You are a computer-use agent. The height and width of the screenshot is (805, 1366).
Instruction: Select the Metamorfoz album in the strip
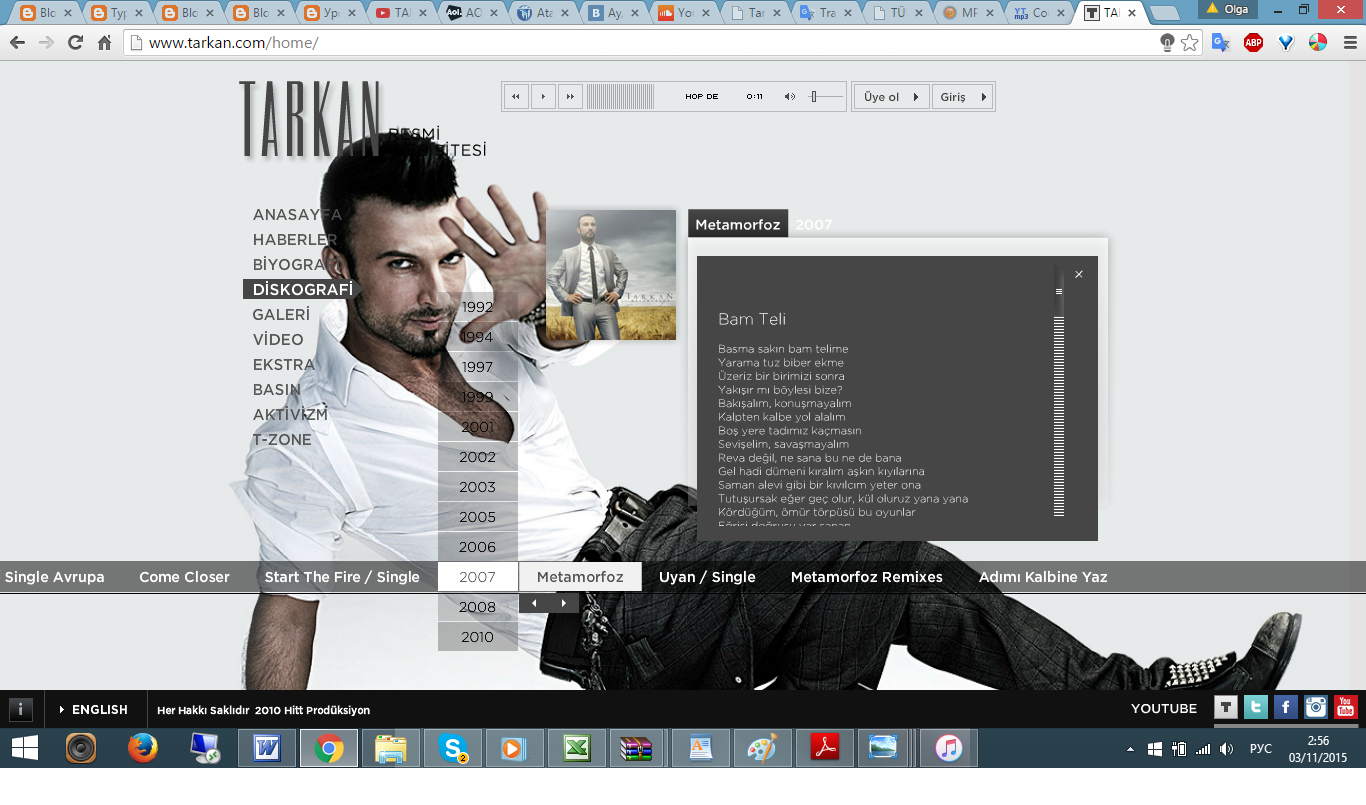point(580,577)
